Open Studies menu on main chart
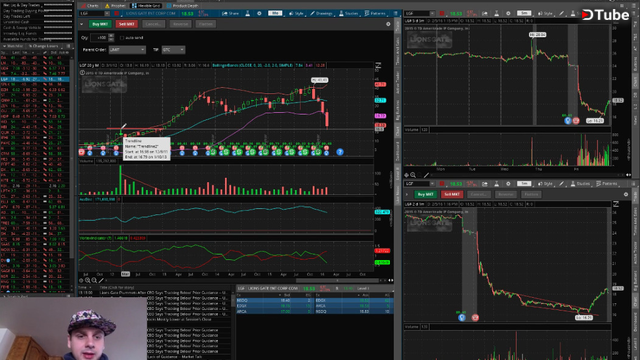This screenshot has height=360, width=640. pos(349,13)
